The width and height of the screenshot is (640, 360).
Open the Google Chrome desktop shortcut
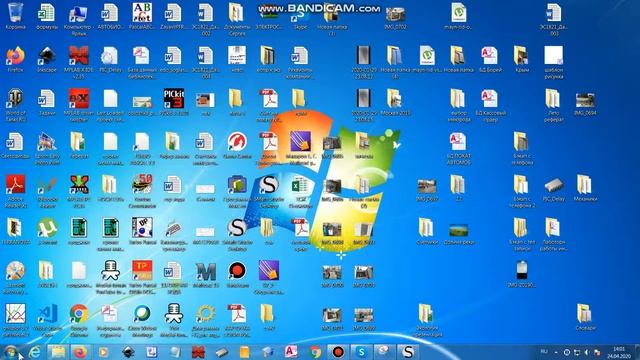[78, 314]
